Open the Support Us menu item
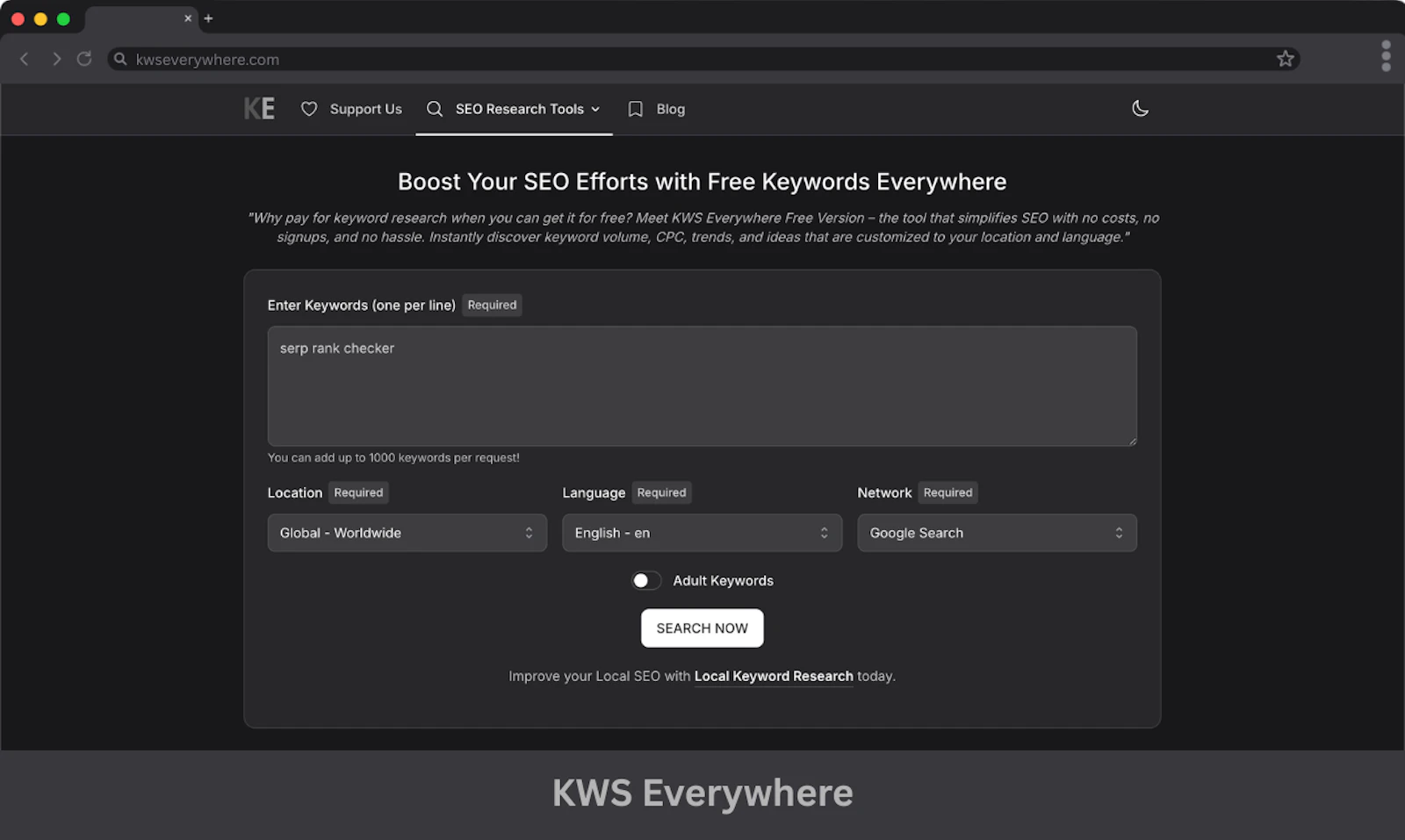The width and height of the screenshot is (1405, 840). 351,109
